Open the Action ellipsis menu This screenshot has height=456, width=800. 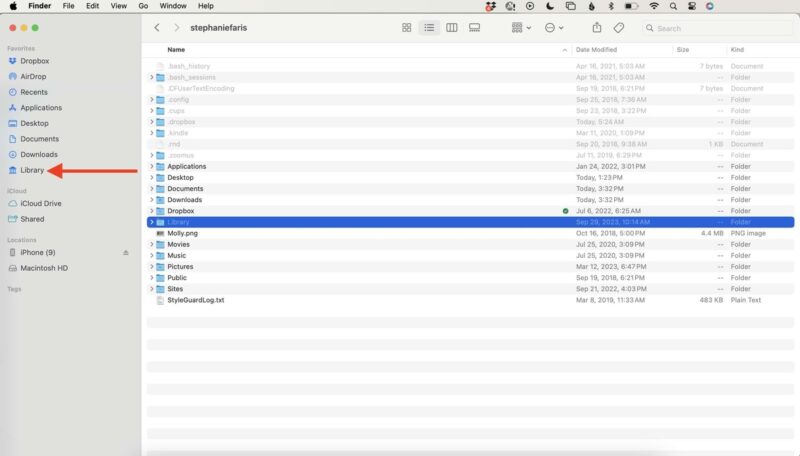pyautogui.click(x=554, y=28)
